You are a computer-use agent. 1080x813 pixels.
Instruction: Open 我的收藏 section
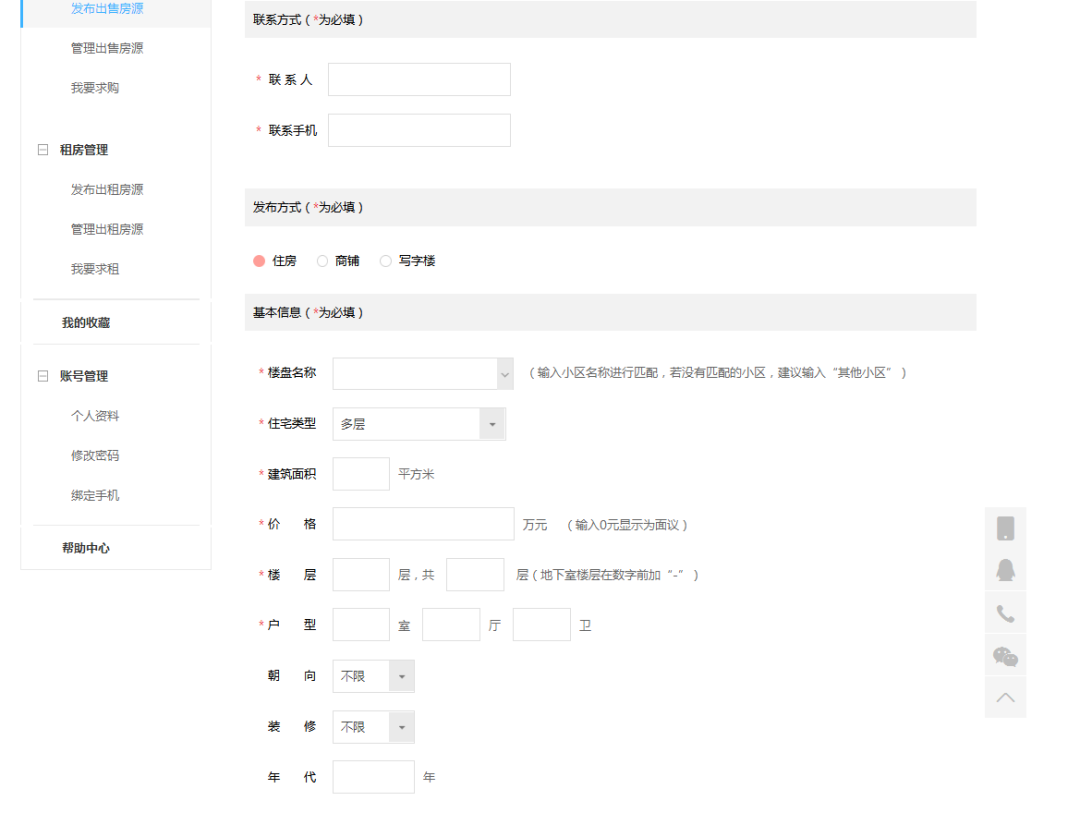coord(86,322)
